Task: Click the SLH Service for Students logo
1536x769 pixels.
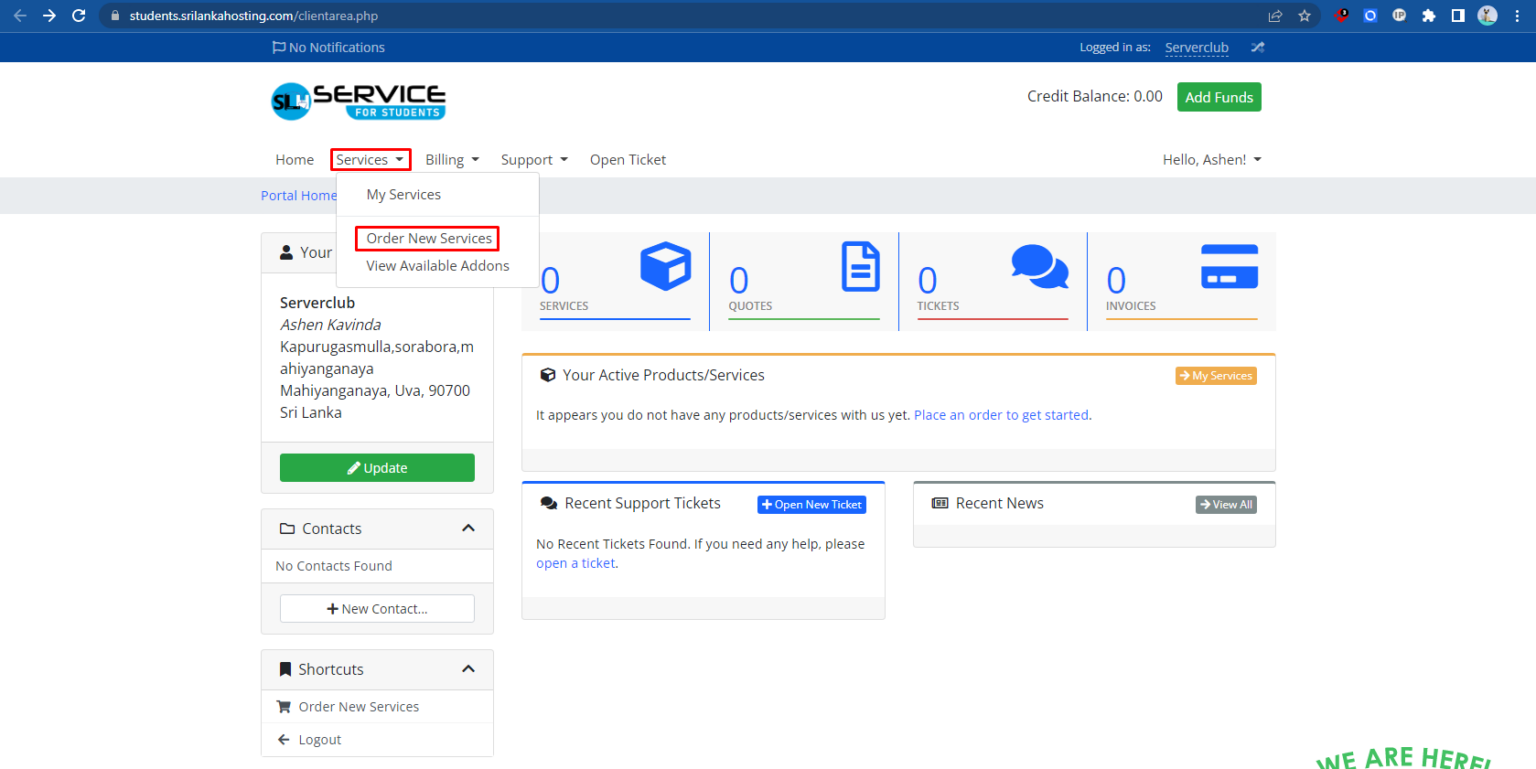Action: [x=358, y=101]
